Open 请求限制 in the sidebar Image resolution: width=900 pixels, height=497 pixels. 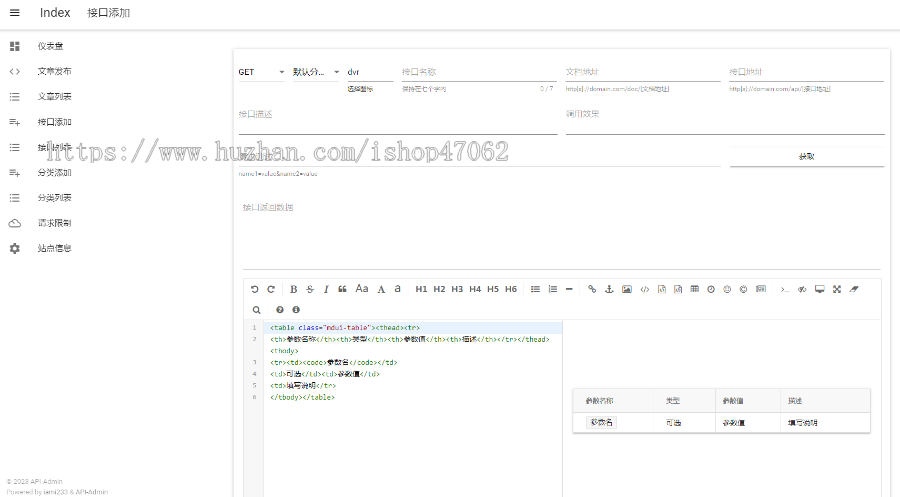point(55,223)
